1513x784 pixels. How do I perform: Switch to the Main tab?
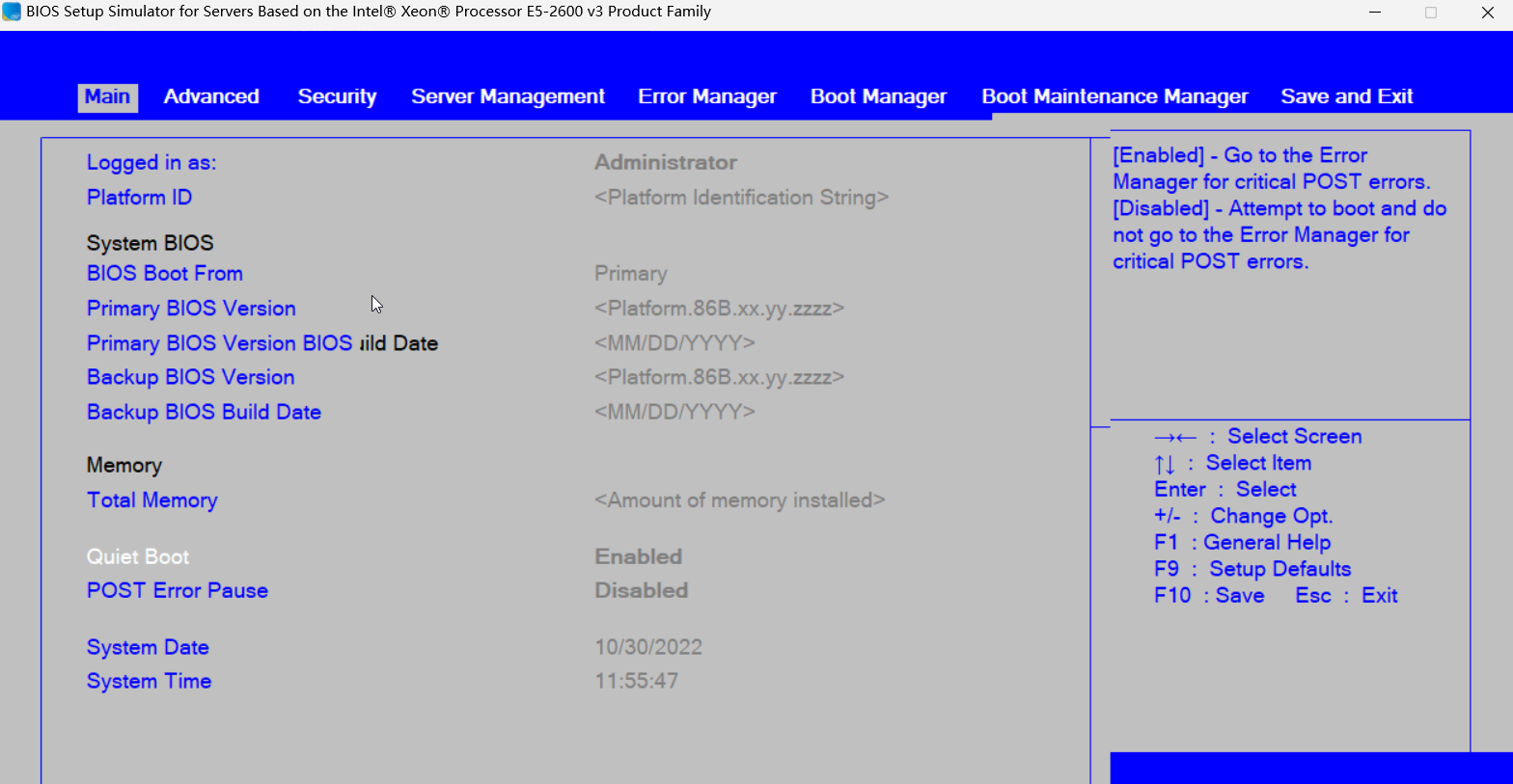(x=107, y=97)
